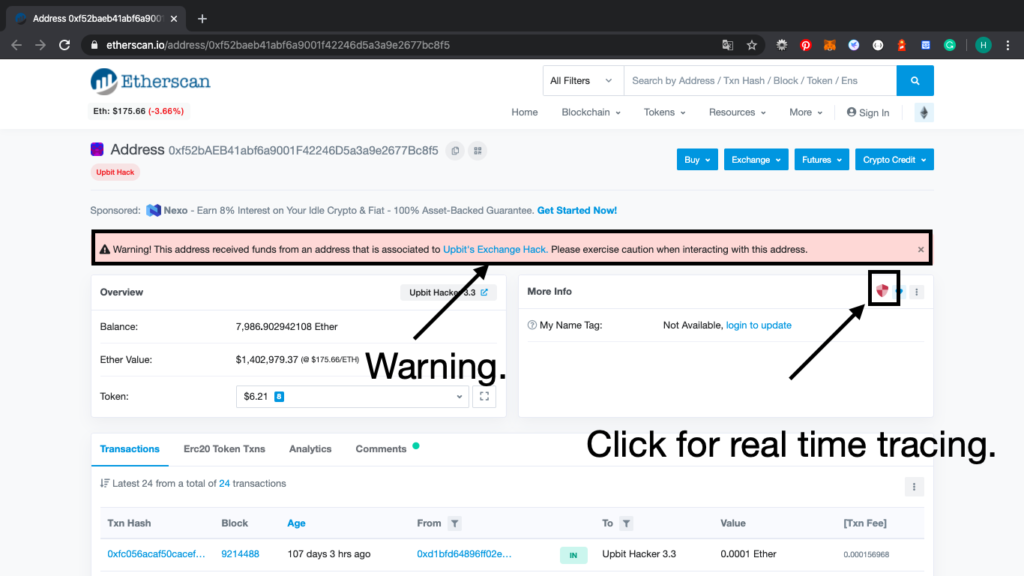This screenshot has height=576, width=1024.
Task: Open the Futures dropdown button
Action: tap(822, 160)
